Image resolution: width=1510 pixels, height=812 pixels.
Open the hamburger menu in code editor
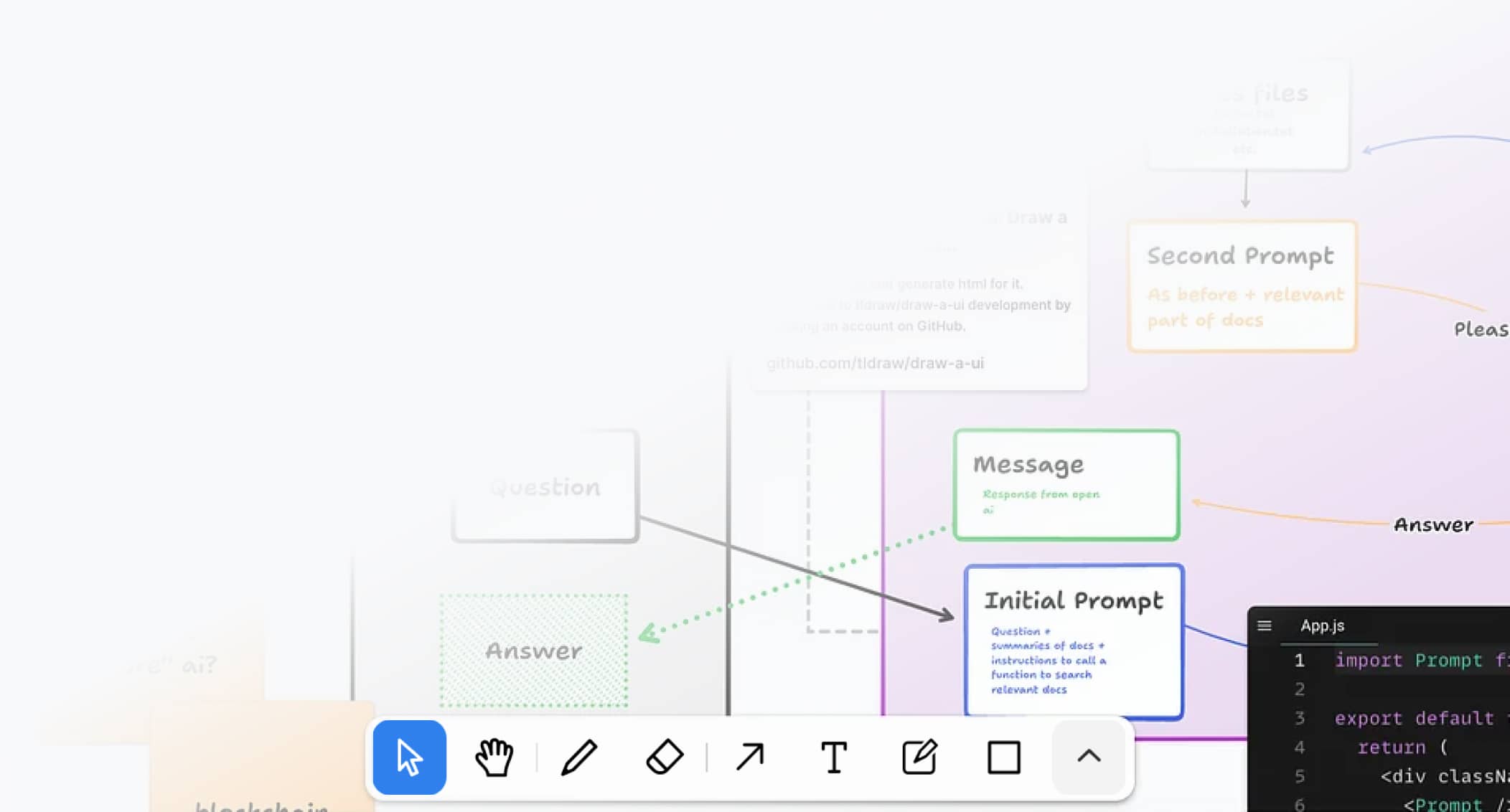tap(1265, 625)
